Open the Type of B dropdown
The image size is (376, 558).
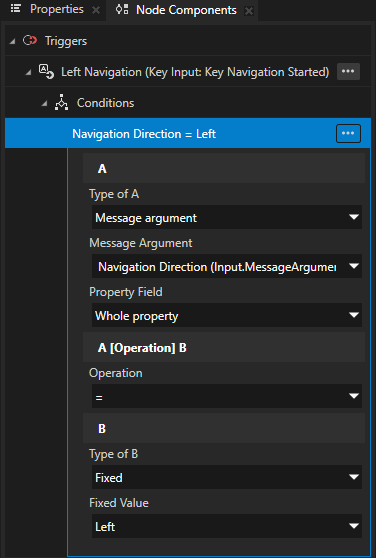pyautogui.click(x=227, y=477)
